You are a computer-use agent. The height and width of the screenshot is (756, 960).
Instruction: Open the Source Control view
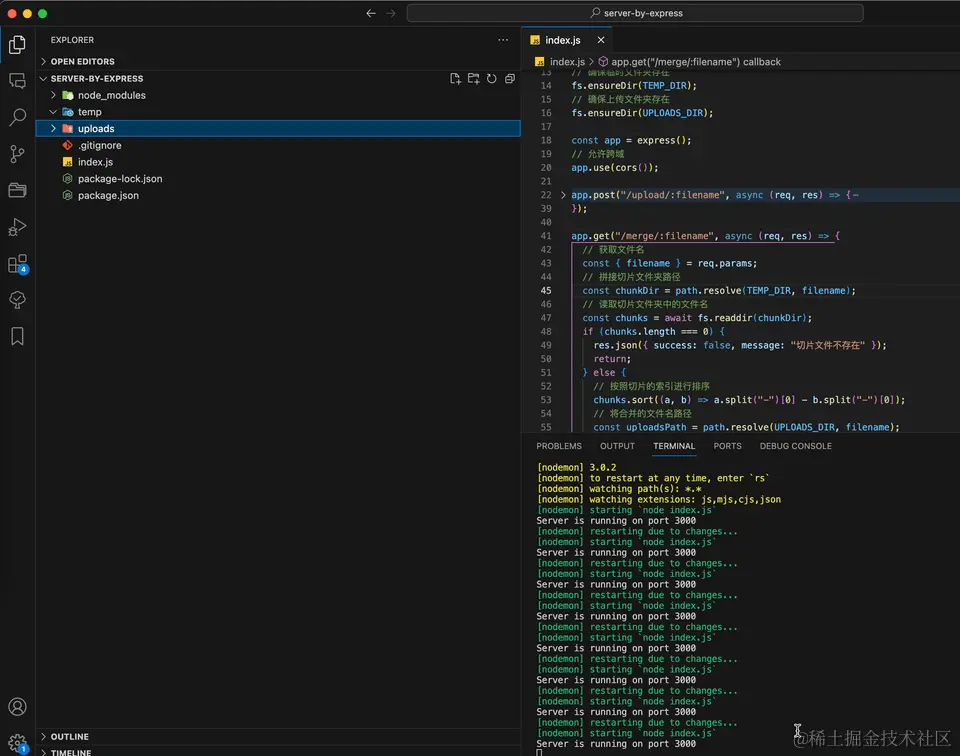[x=17, y=154]
